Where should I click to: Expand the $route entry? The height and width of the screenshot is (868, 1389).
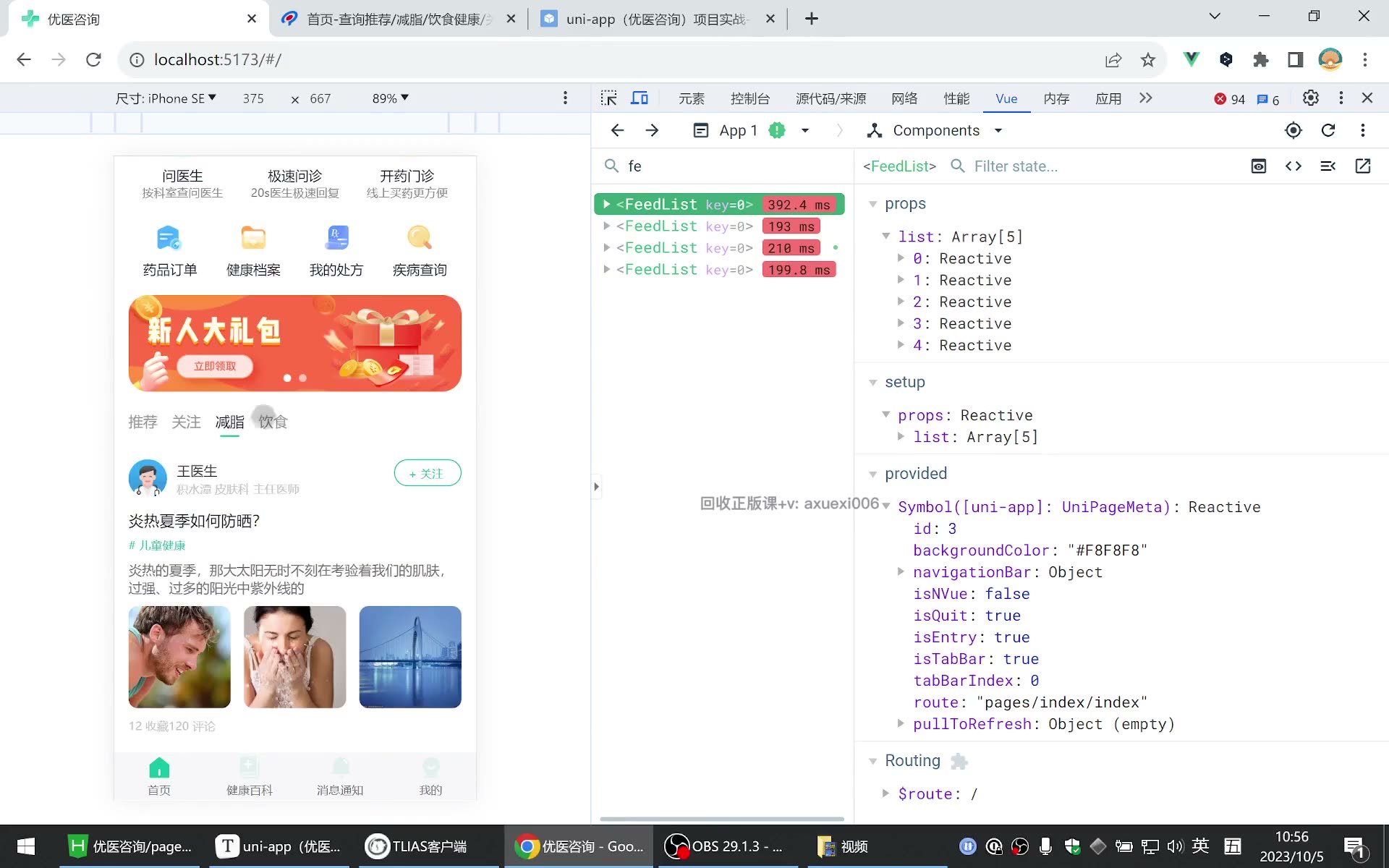tap(885, 793)
